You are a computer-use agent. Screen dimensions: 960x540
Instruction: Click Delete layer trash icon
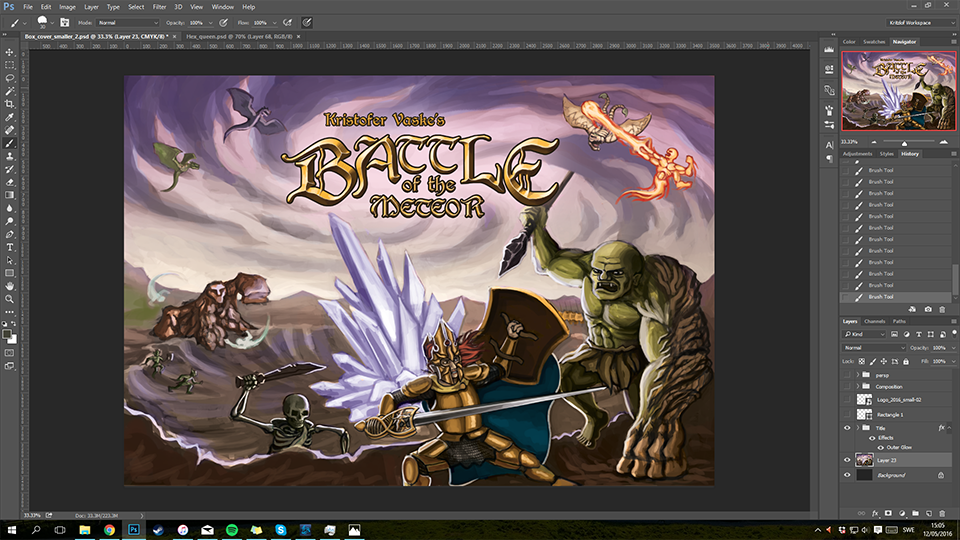942,513
